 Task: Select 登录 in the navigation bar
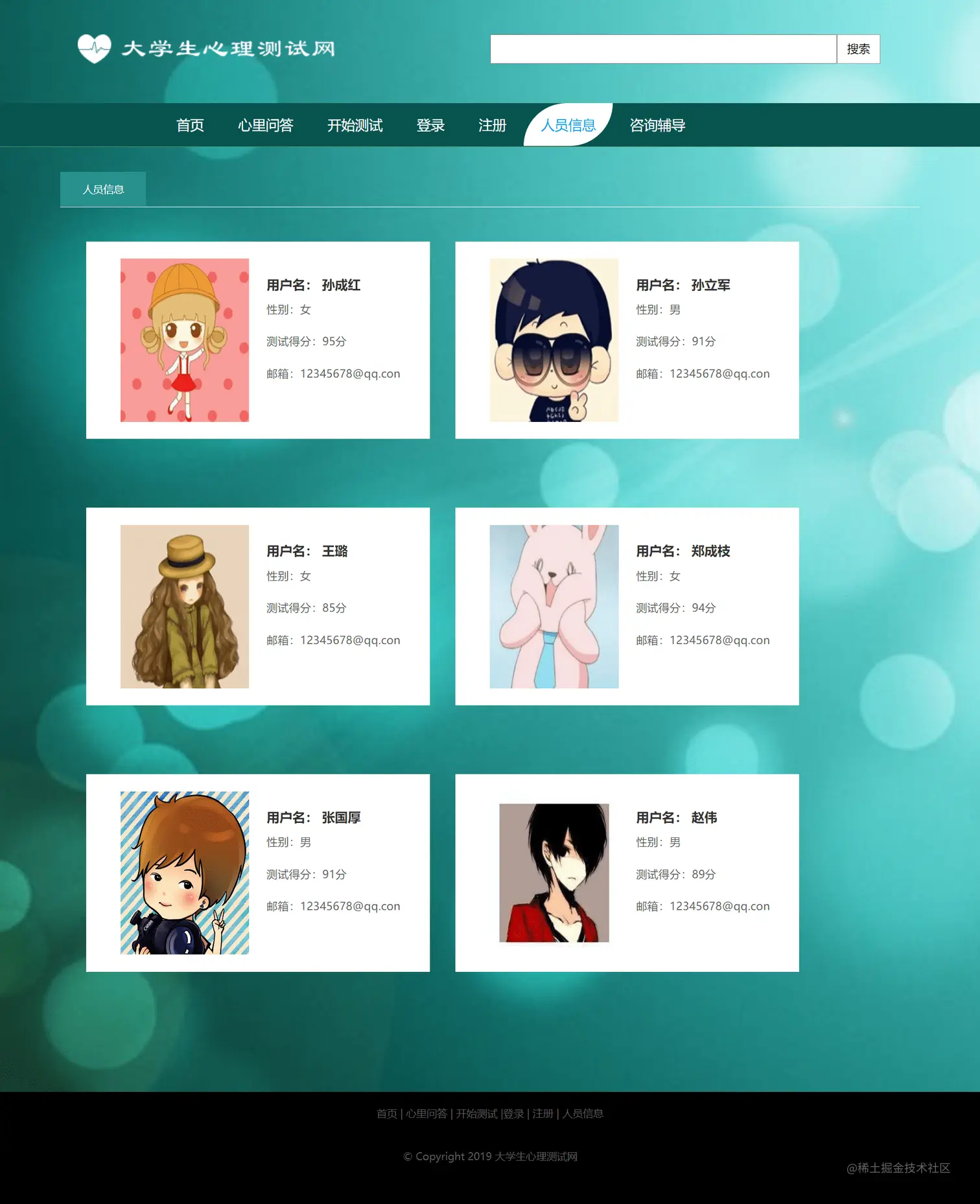[x=430, y=125]
